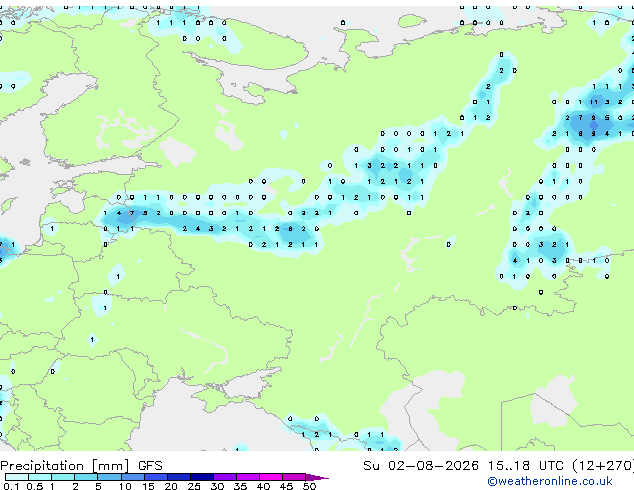
Task: Pick the 0.5 to 1 mm legend swatch
Action: pyautogui.click(x=40, y=477)
